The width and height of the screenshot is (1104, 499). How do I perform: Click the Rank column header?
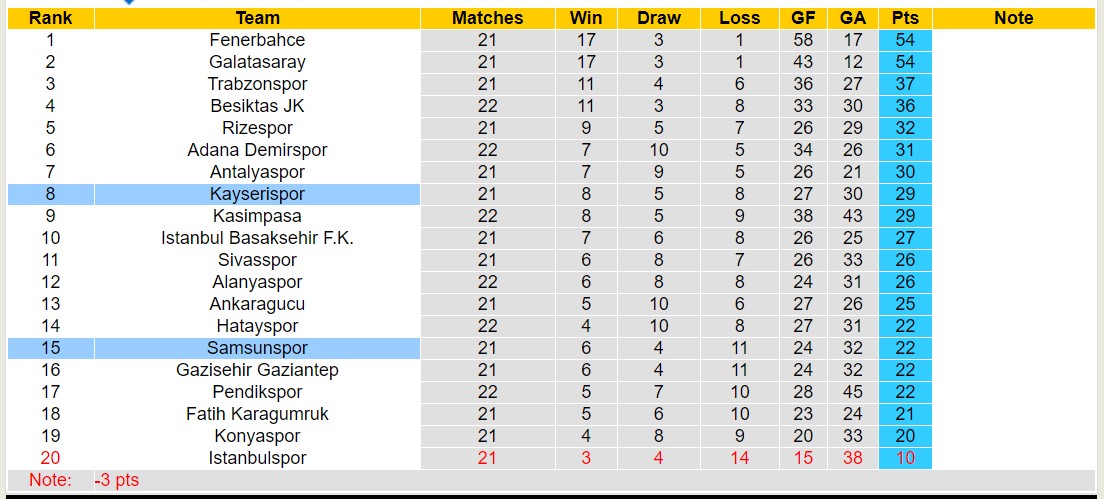point(50,18)
